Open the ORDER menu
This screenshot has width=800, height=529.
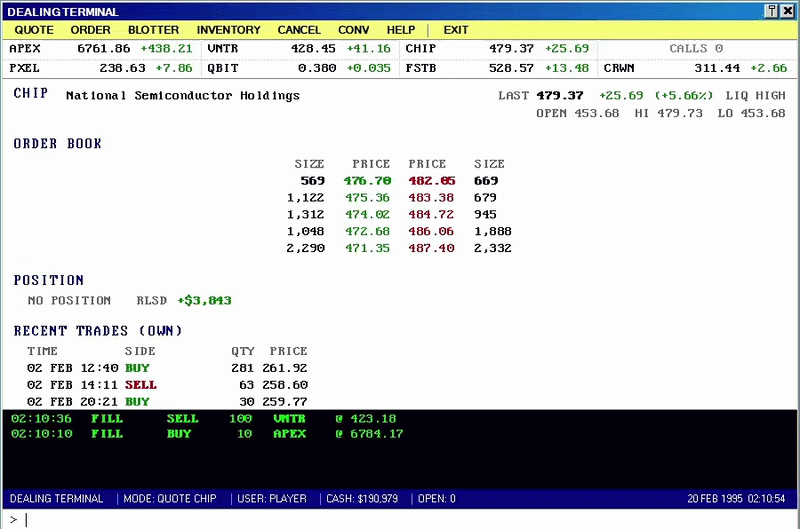click(90, 30)
